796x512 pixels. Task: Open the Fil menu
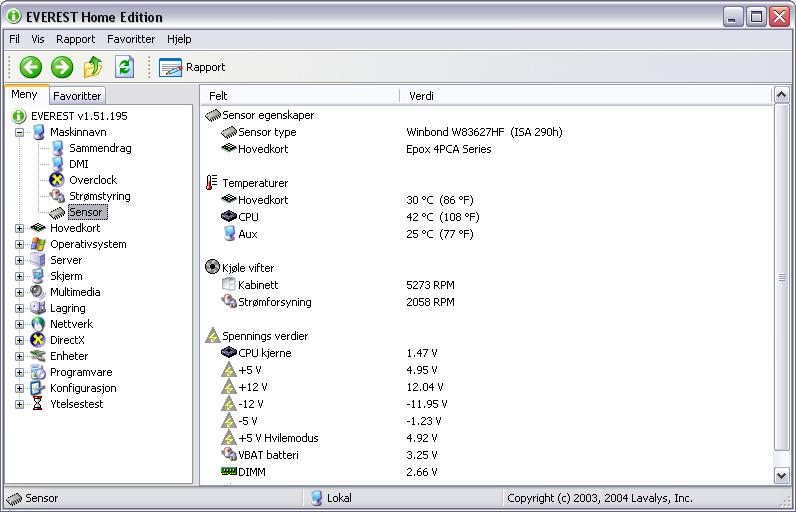pyautogui.click(x=15, y=39)
